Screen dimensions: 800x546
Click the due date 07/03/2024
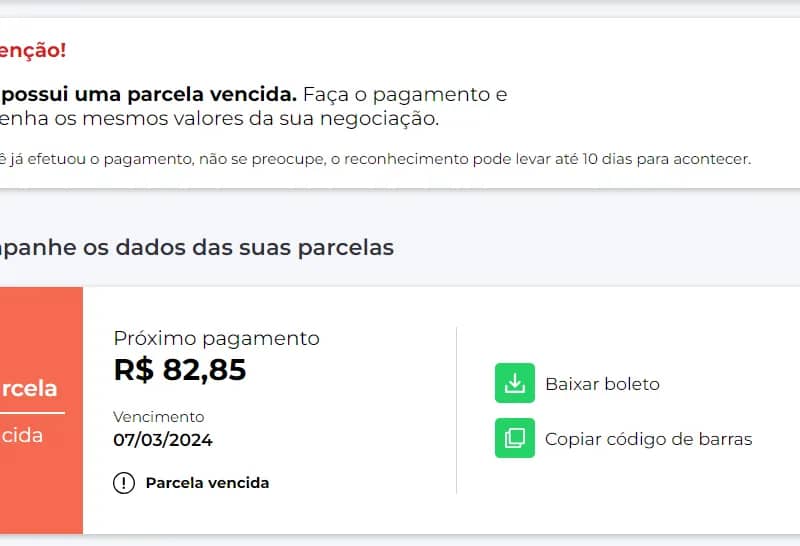pyautogui.click(x=163, y=440)
